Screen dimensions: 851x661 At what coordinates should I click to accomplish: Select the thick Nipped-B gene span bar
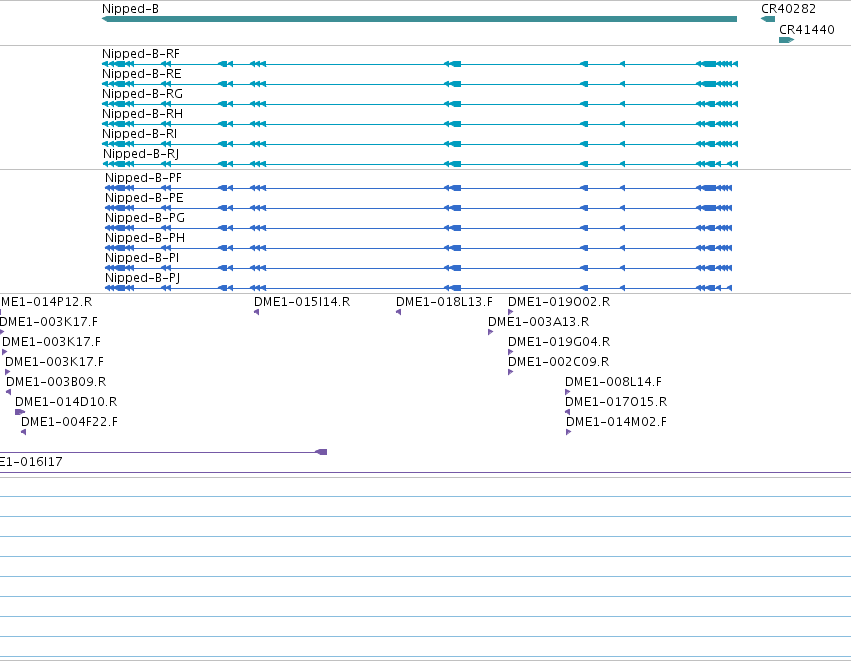pos(419,19)
